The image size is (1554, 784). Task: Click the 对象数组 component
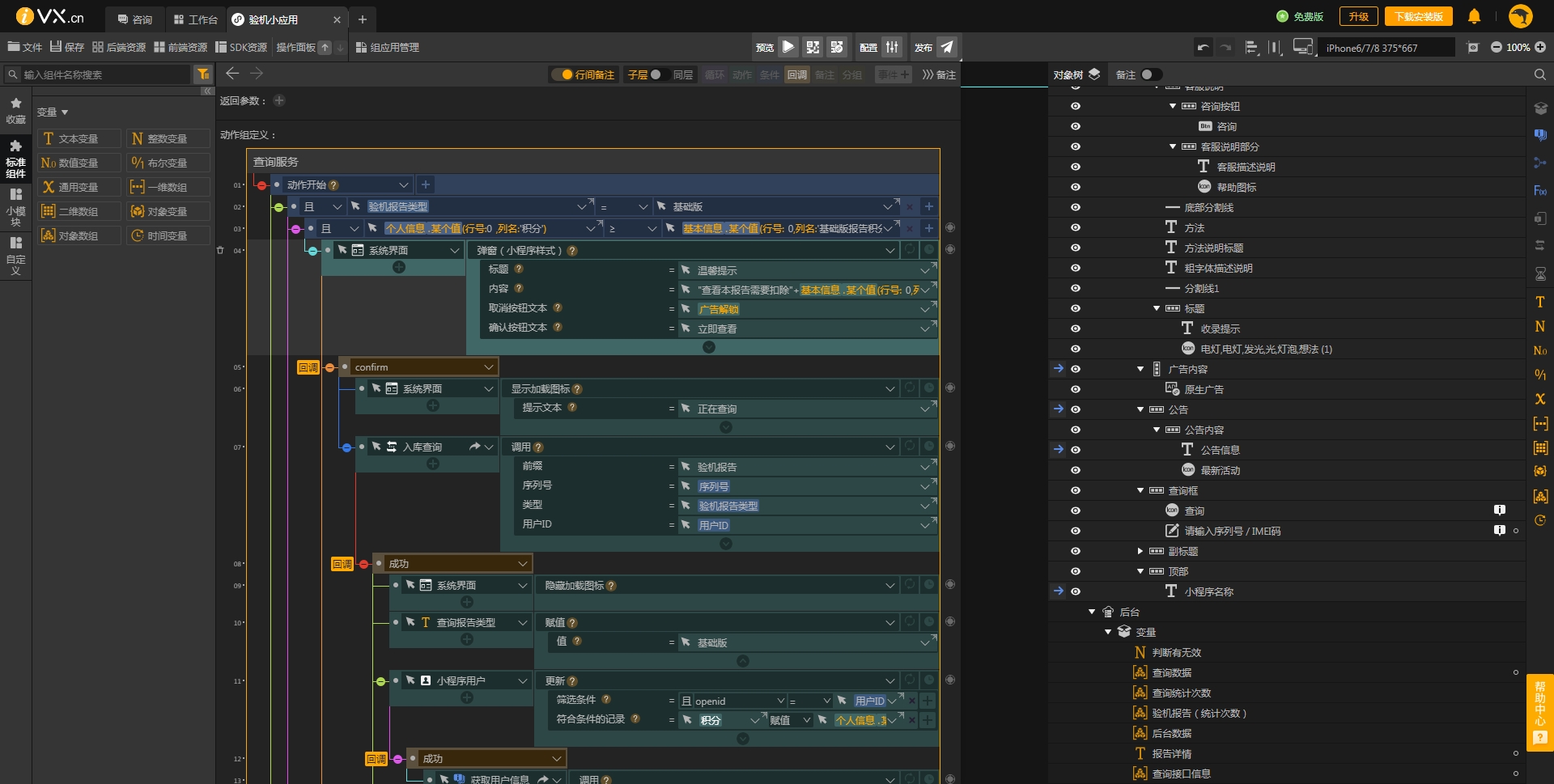79,235
